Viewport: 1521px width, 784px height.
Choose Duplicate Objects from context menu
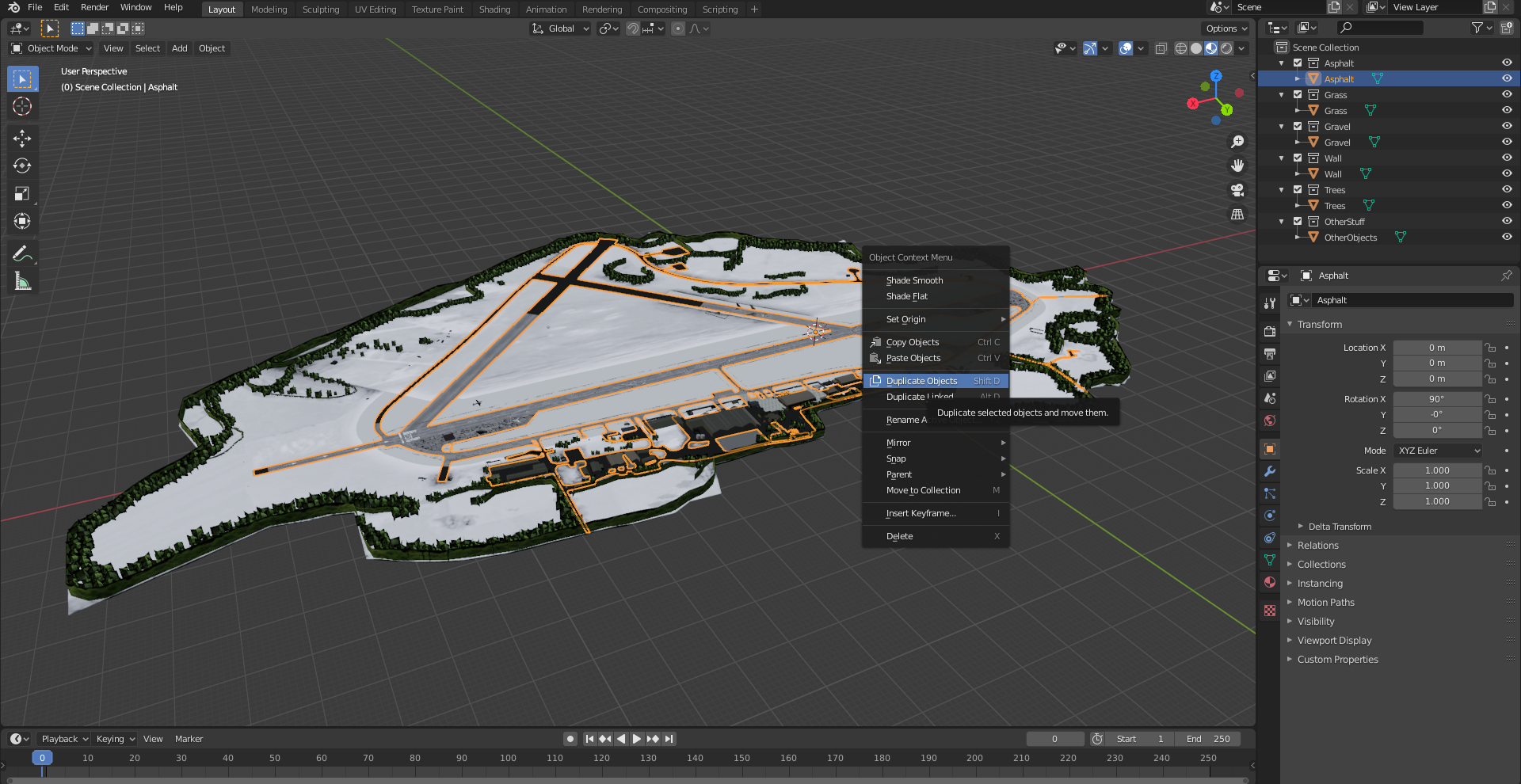pos(921,381)
